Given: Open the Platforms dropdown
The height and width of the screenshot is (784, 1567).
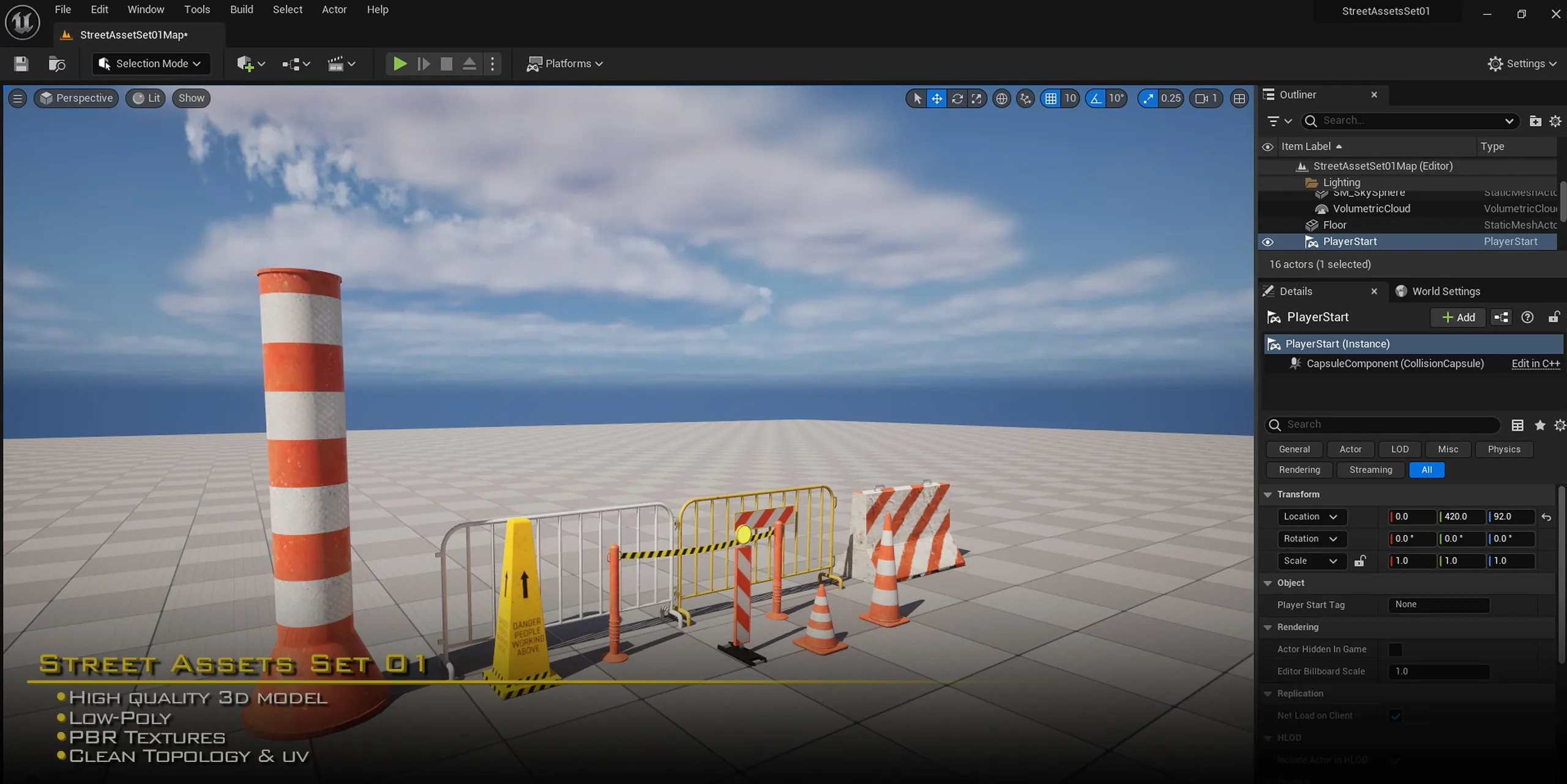Looking at the screenshot, I should [x=565, y=64].
